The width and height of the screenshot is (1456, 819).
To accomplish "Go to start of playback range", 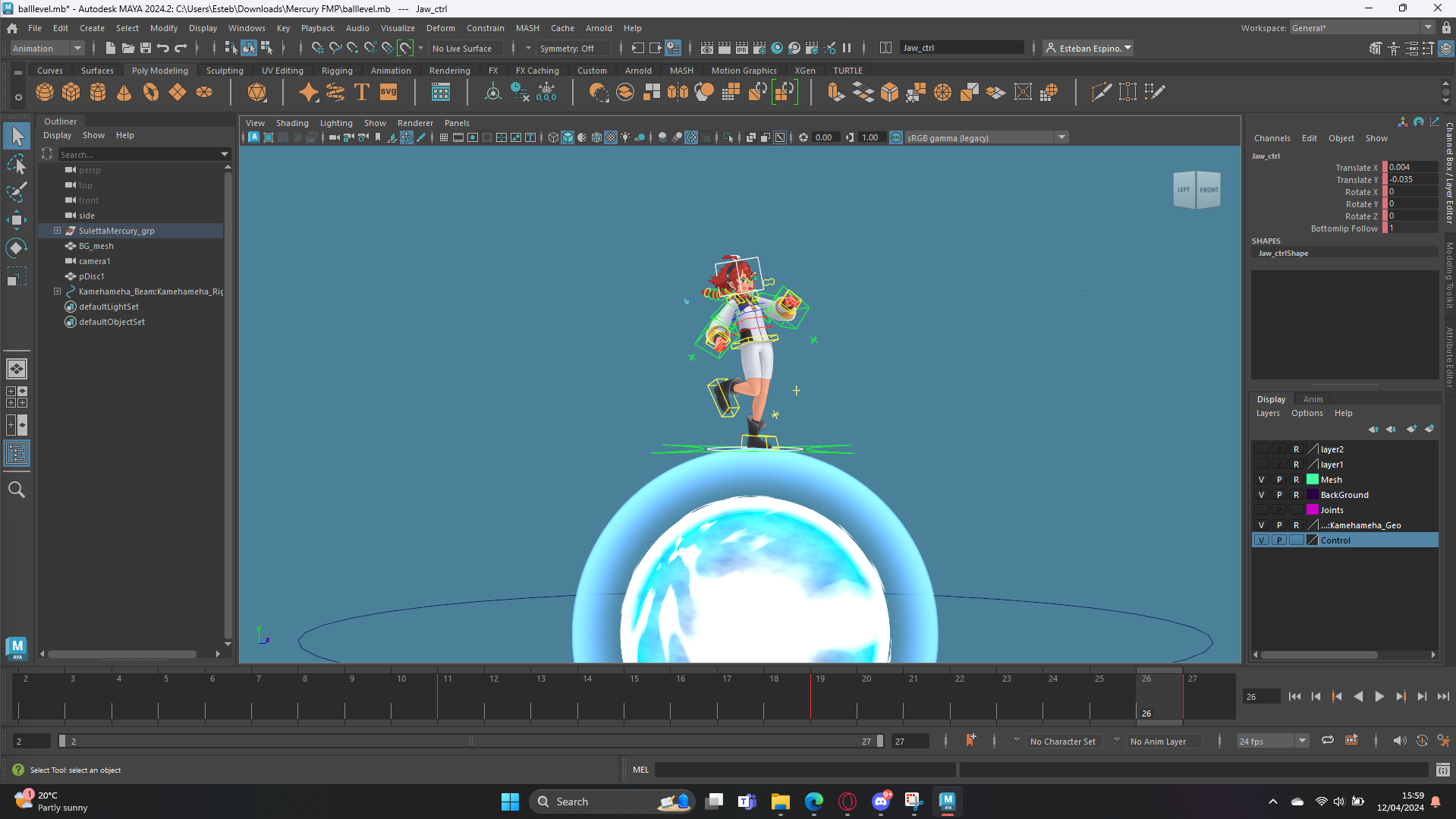I will 1294,696.
